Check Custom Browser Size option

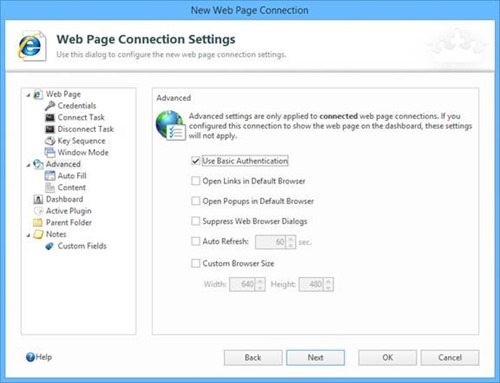click(x=195, y=263)
